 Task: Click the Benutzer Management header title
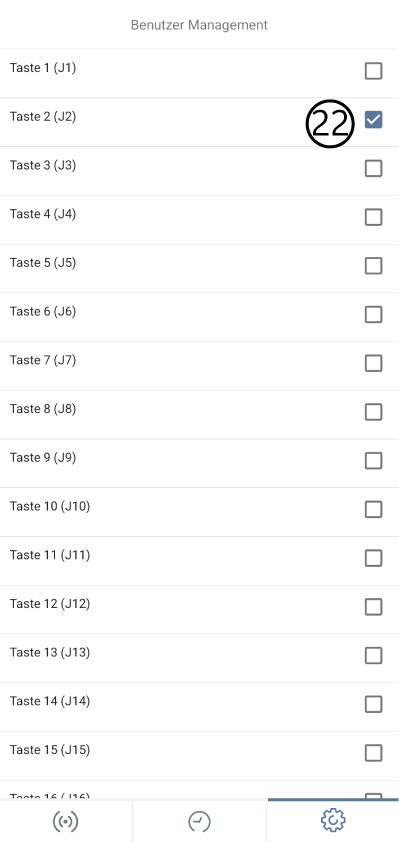199,25
